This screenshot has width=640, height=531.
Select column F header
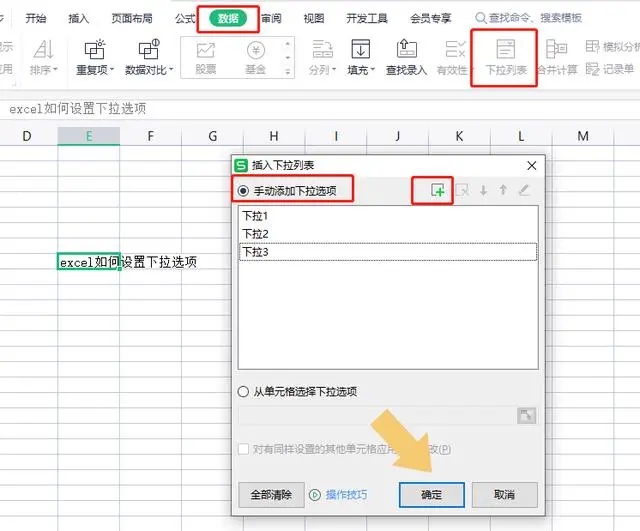(x=151, y=136)
